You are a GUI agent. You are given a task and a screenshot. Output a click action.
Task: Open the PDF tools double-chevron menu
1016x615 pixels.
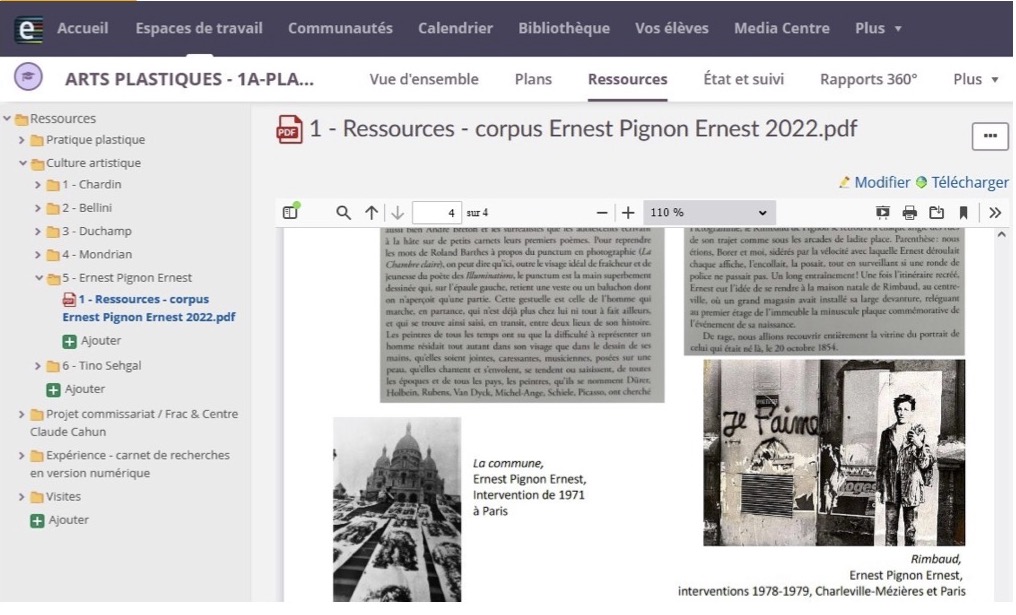(995, 213)
